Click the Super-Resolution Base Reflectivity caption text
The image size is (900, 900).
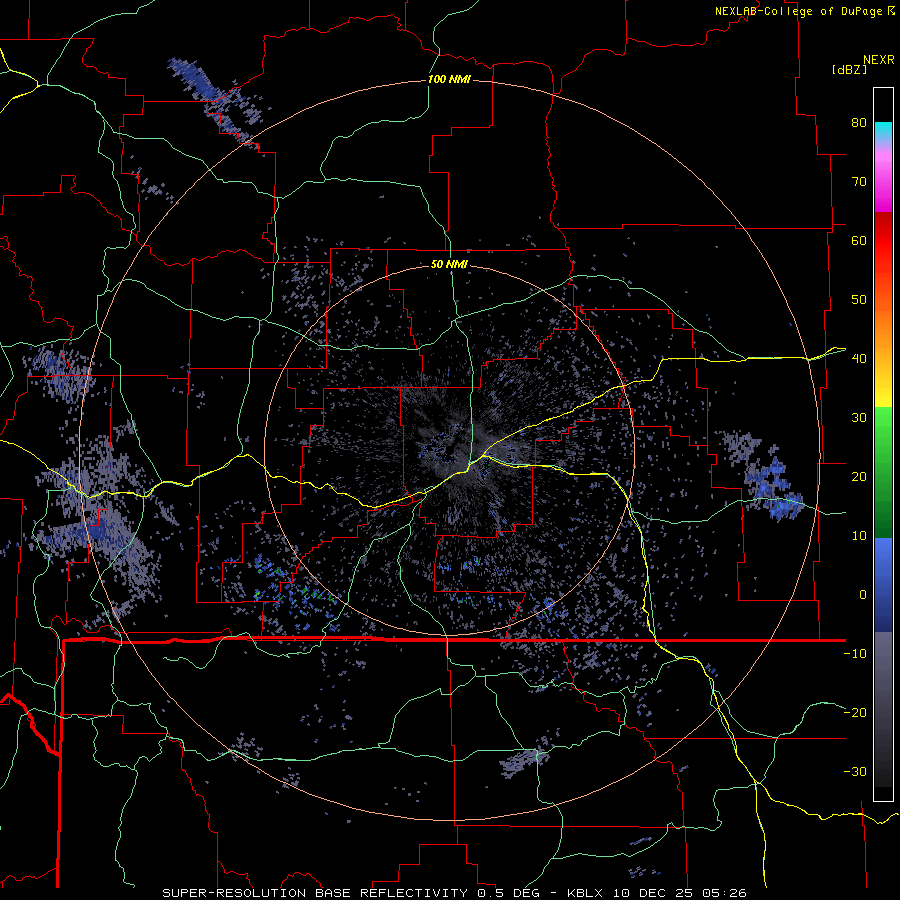[x=314, y=893]
